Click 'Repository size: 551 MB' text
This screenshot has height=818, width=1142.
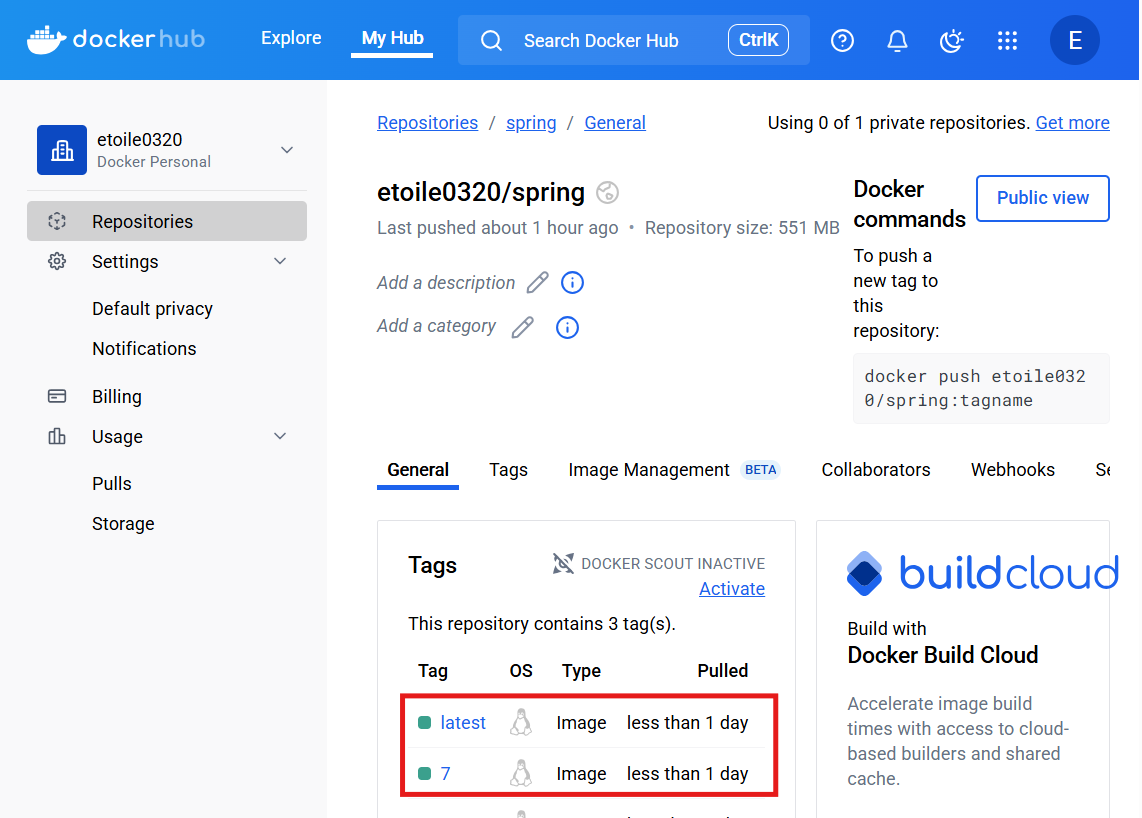pyautogui.click(x=742, y=228)
